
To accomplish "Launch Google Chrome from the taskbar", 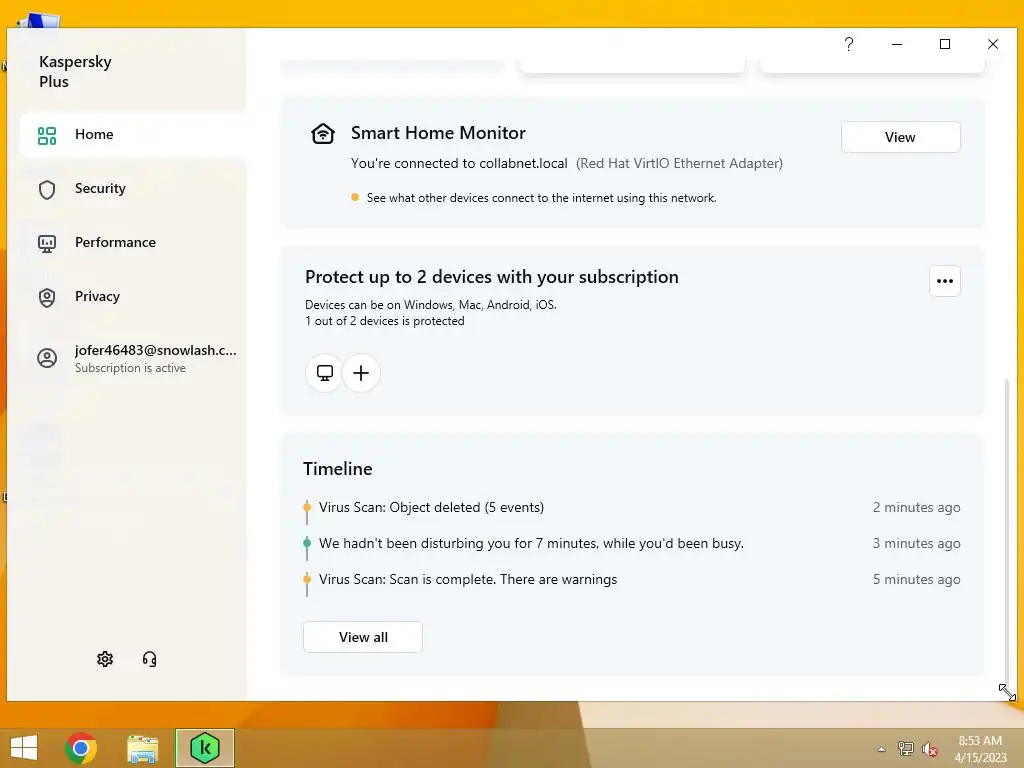I will click(x=81, y=748).
